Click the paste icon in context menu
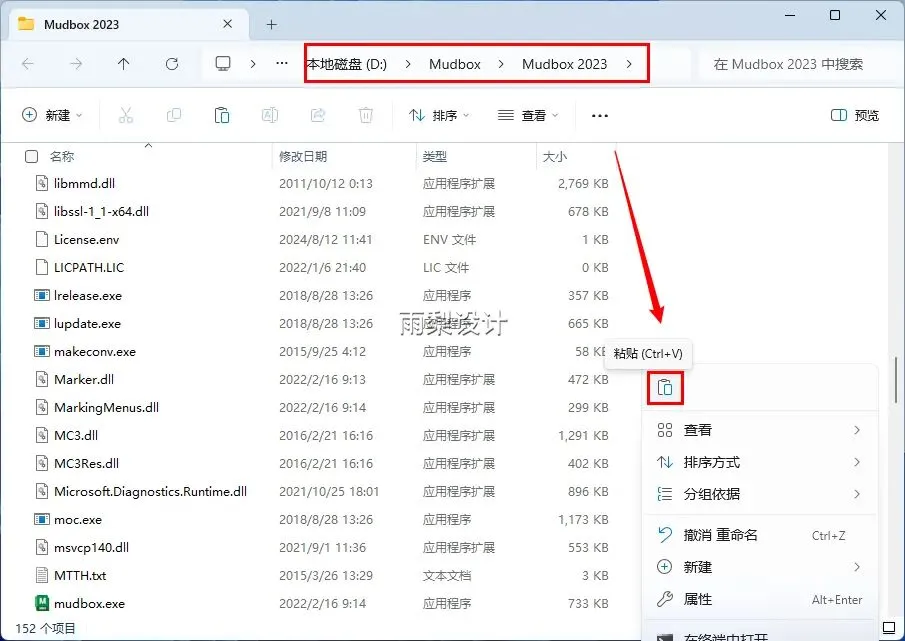The height and width of the screenshot is (641, 905). point(665,388)
